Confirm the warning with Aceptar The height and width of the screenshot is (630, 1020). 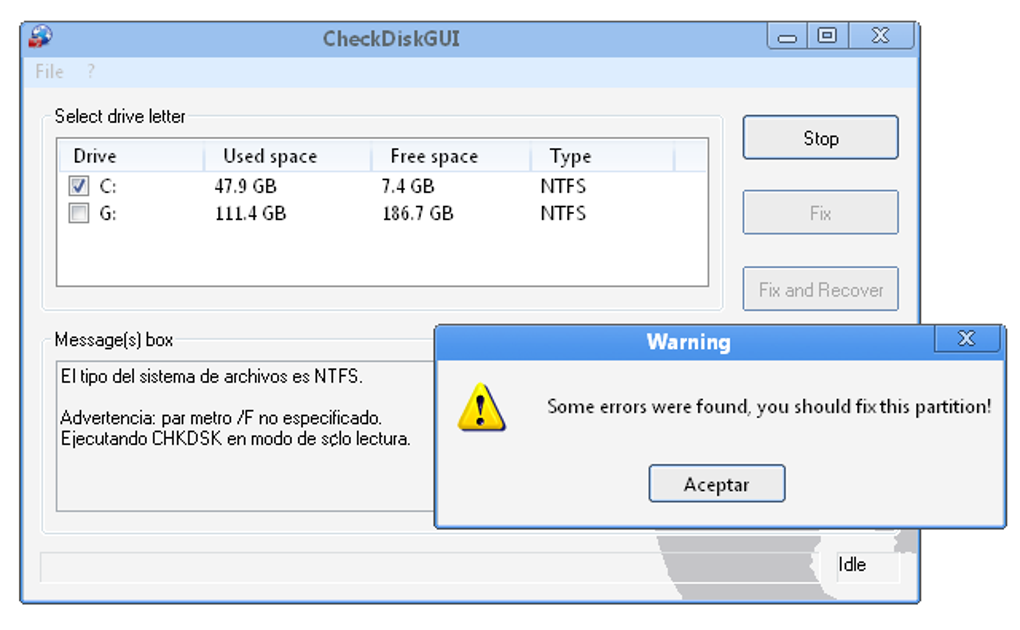point(716,484)
